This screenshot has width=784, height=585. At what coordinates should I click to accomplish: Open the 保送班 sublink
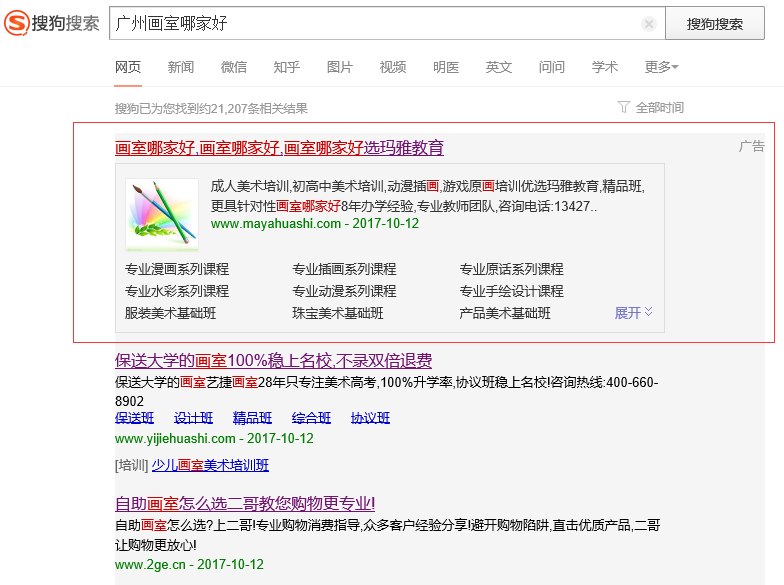[x=135, y=418]
